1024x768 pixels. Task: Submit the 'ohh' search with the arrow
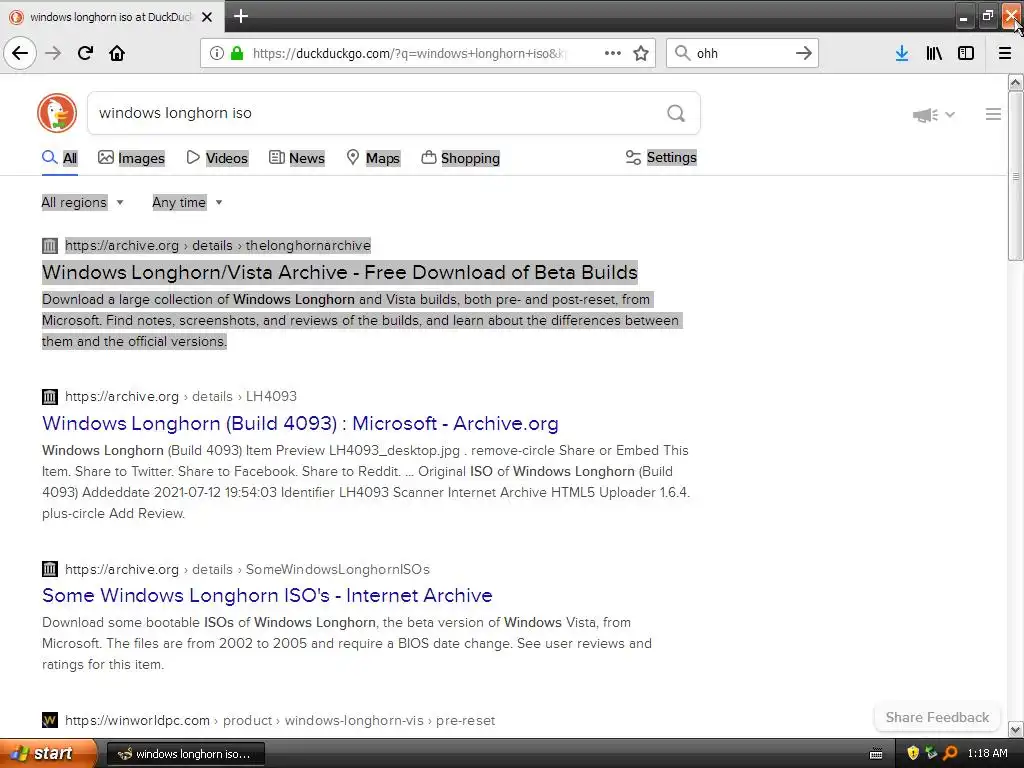[803, 53]
